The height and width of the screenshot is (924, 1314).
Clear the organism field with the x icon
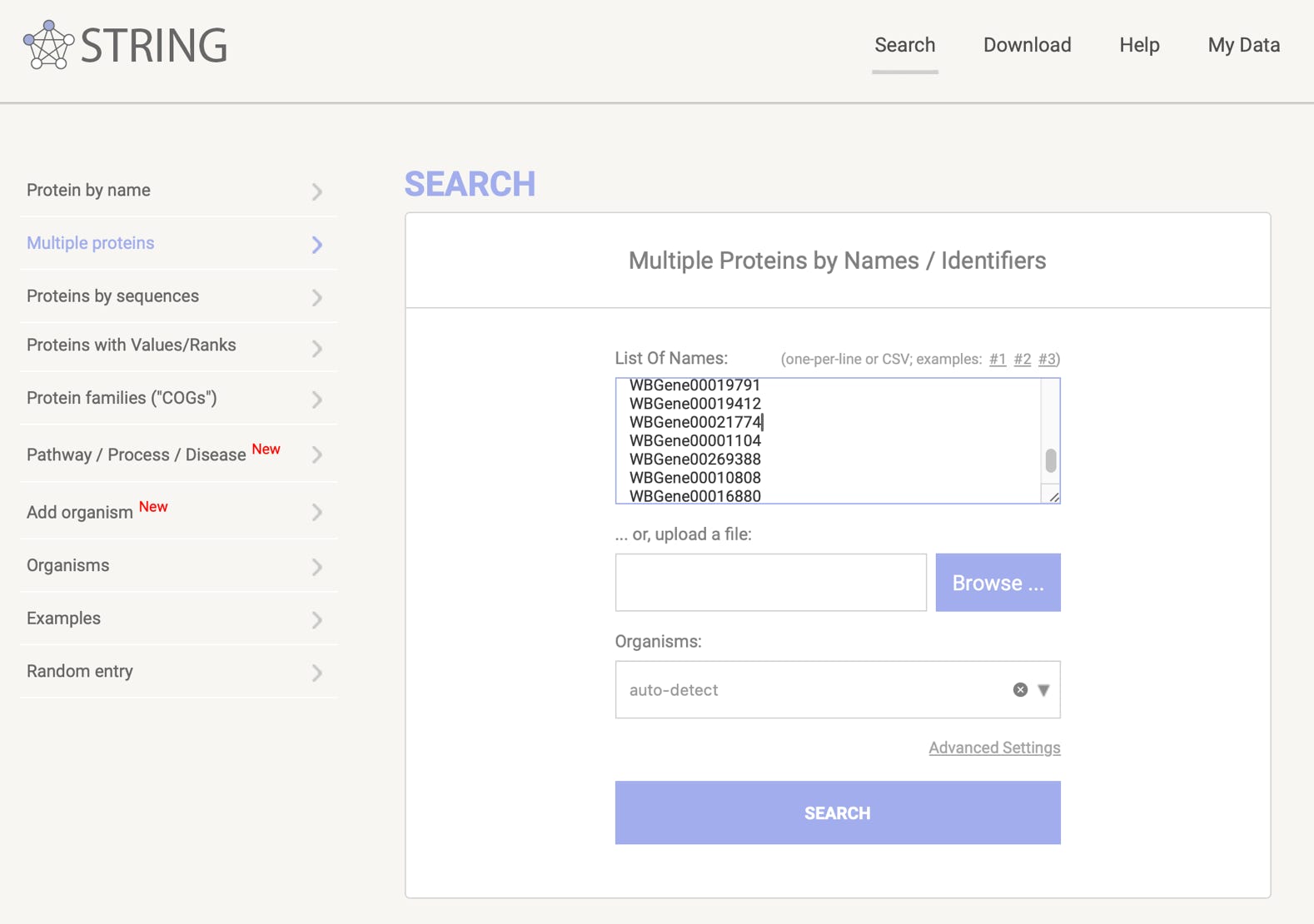pos(1020,689)
